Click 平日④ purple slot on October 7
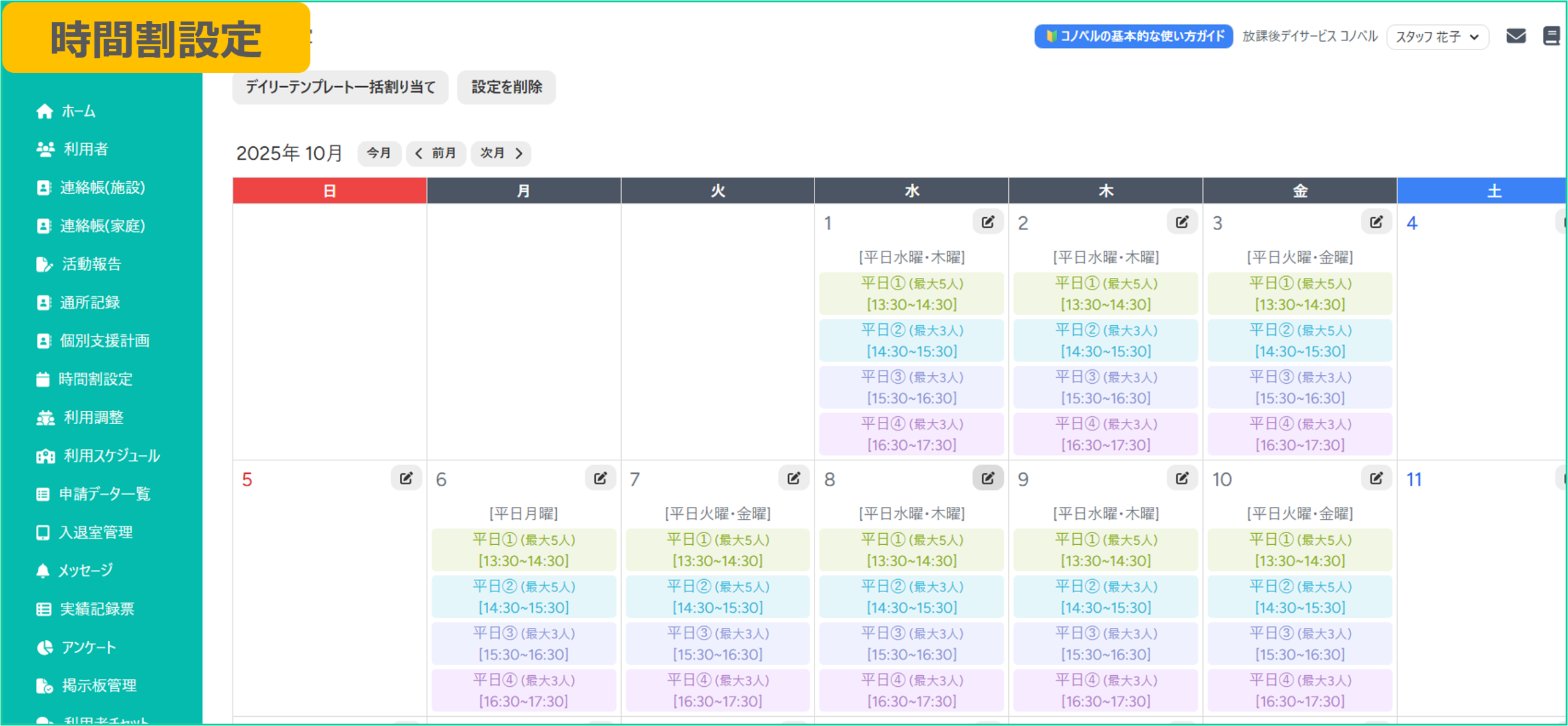The height and width of the screenshot is (726, 1568). pos(717,690)
